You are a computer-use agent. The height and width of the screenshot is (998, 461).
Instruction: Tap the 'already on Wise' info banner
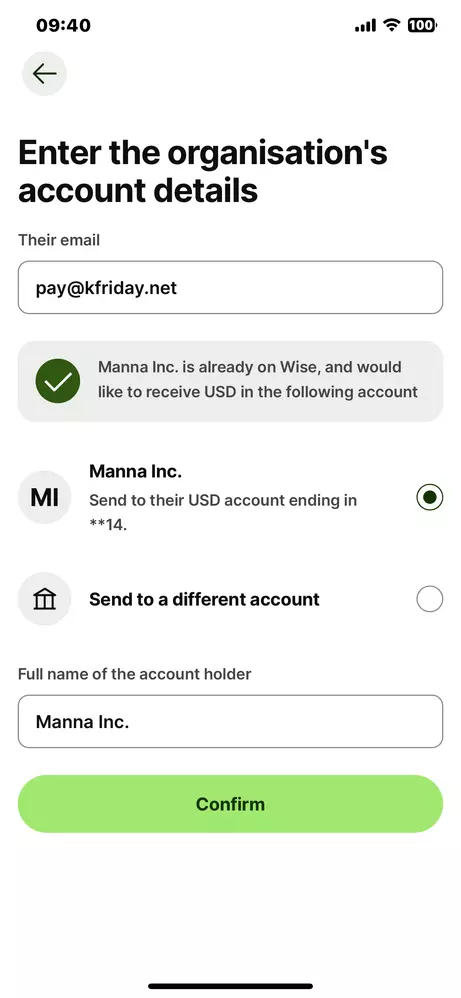(230, 381)
